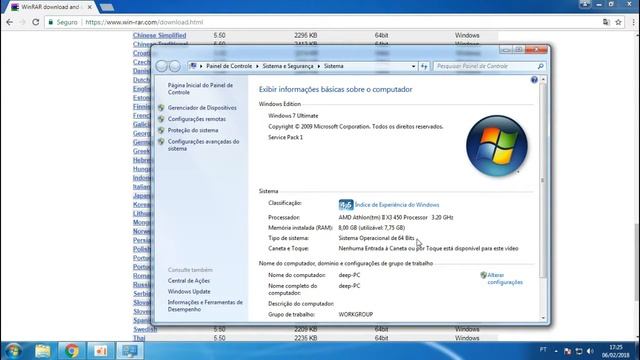640x360 pixels.
Task: Open Thai download link
Action: (139, 338)
